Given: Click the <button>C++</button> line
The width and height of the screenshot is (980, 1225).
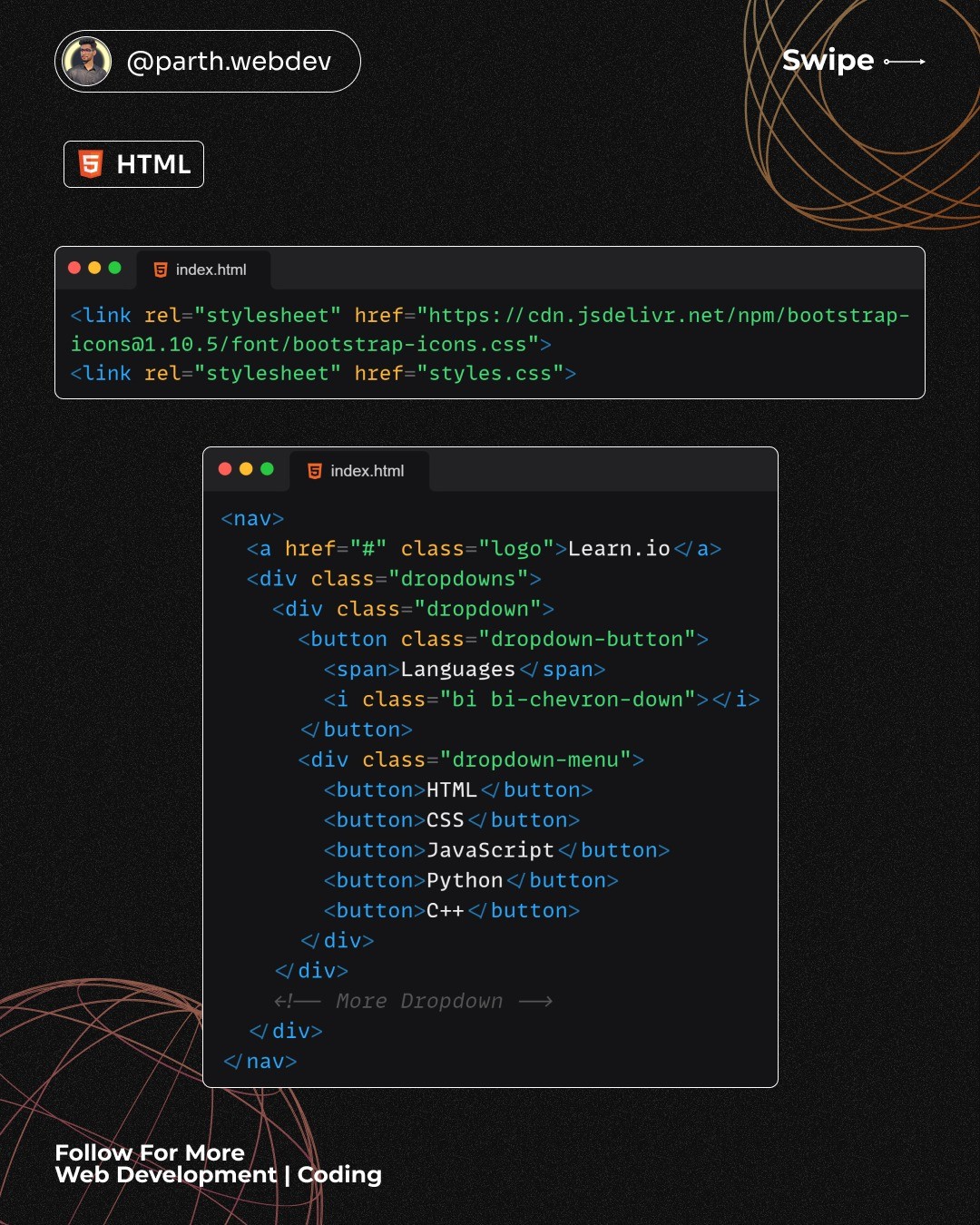Looking at the screenshot, I should pyautogui.click(x=452, y=910).
